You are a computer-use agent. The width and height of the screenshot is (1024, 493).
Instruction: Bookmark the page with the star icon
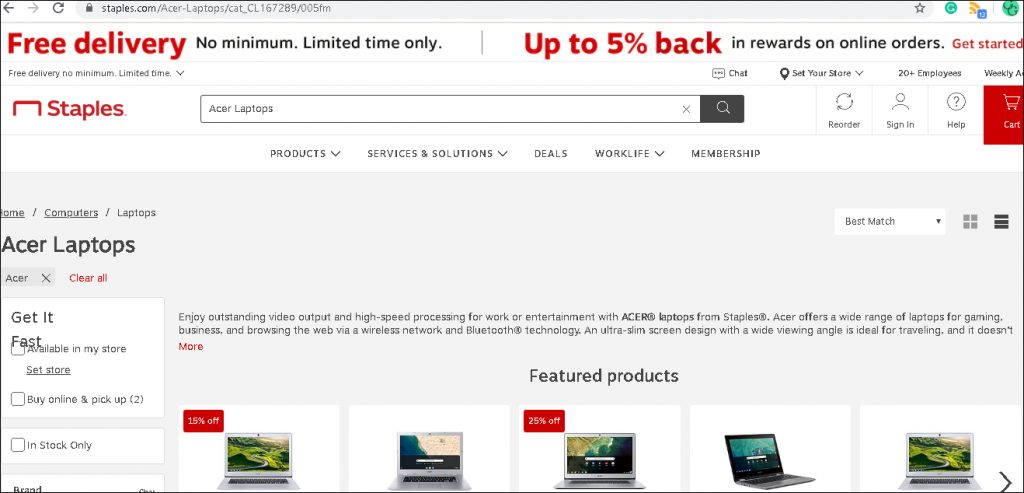(x=920, y=8)
